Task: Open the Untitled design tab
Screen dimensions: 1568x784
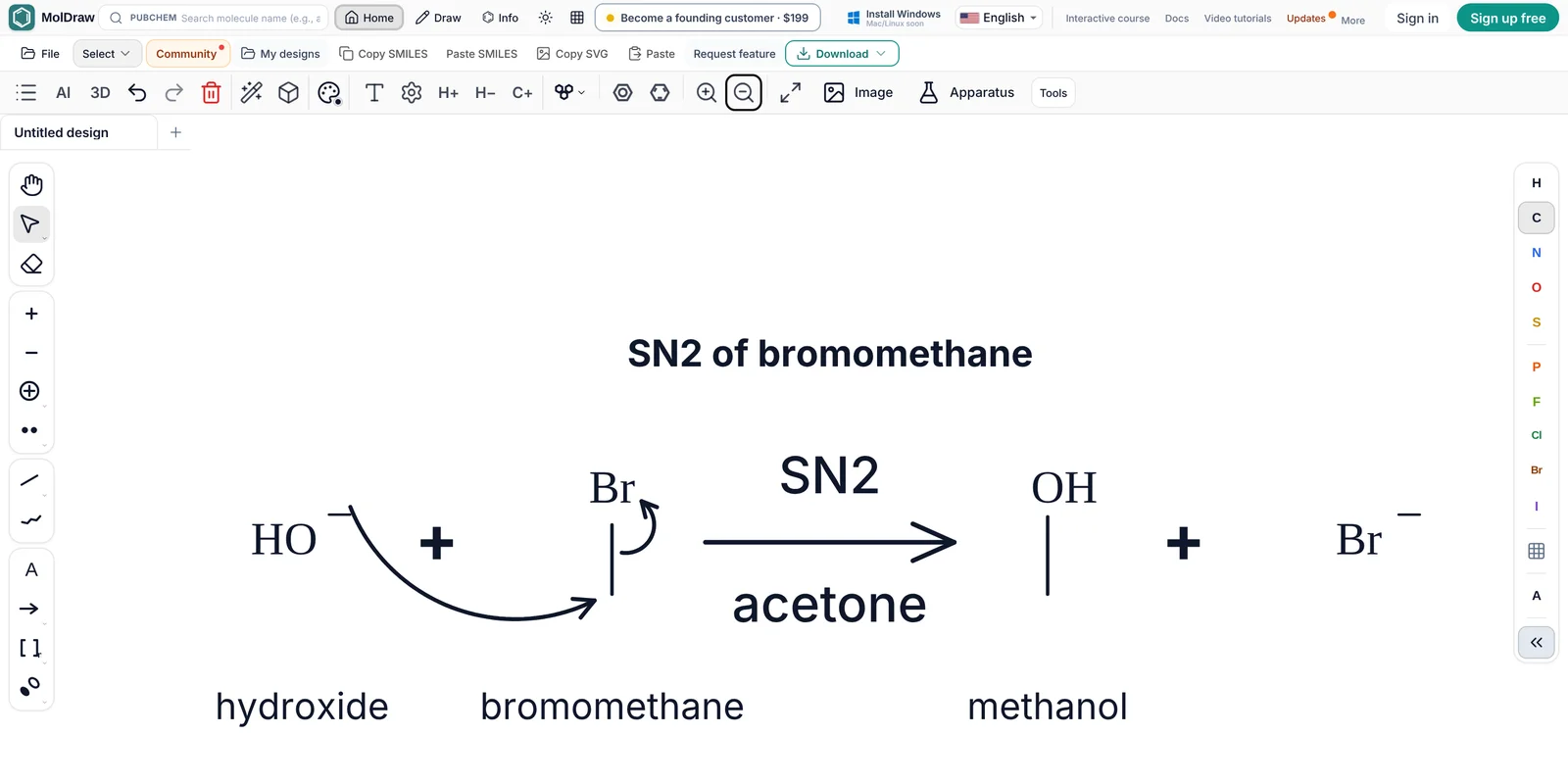Action: click(78, 132)
